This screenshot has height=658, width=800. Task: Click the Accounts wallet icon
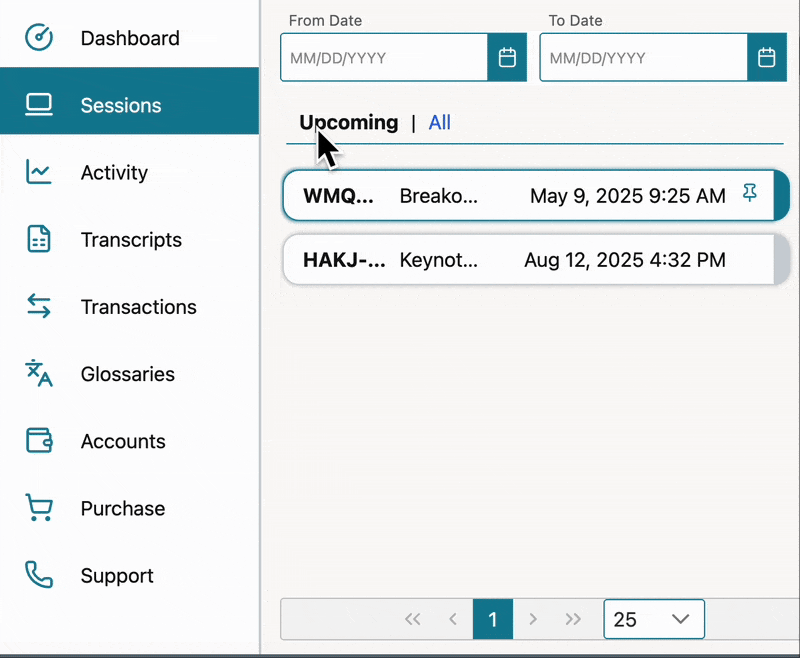click(39, 441)
